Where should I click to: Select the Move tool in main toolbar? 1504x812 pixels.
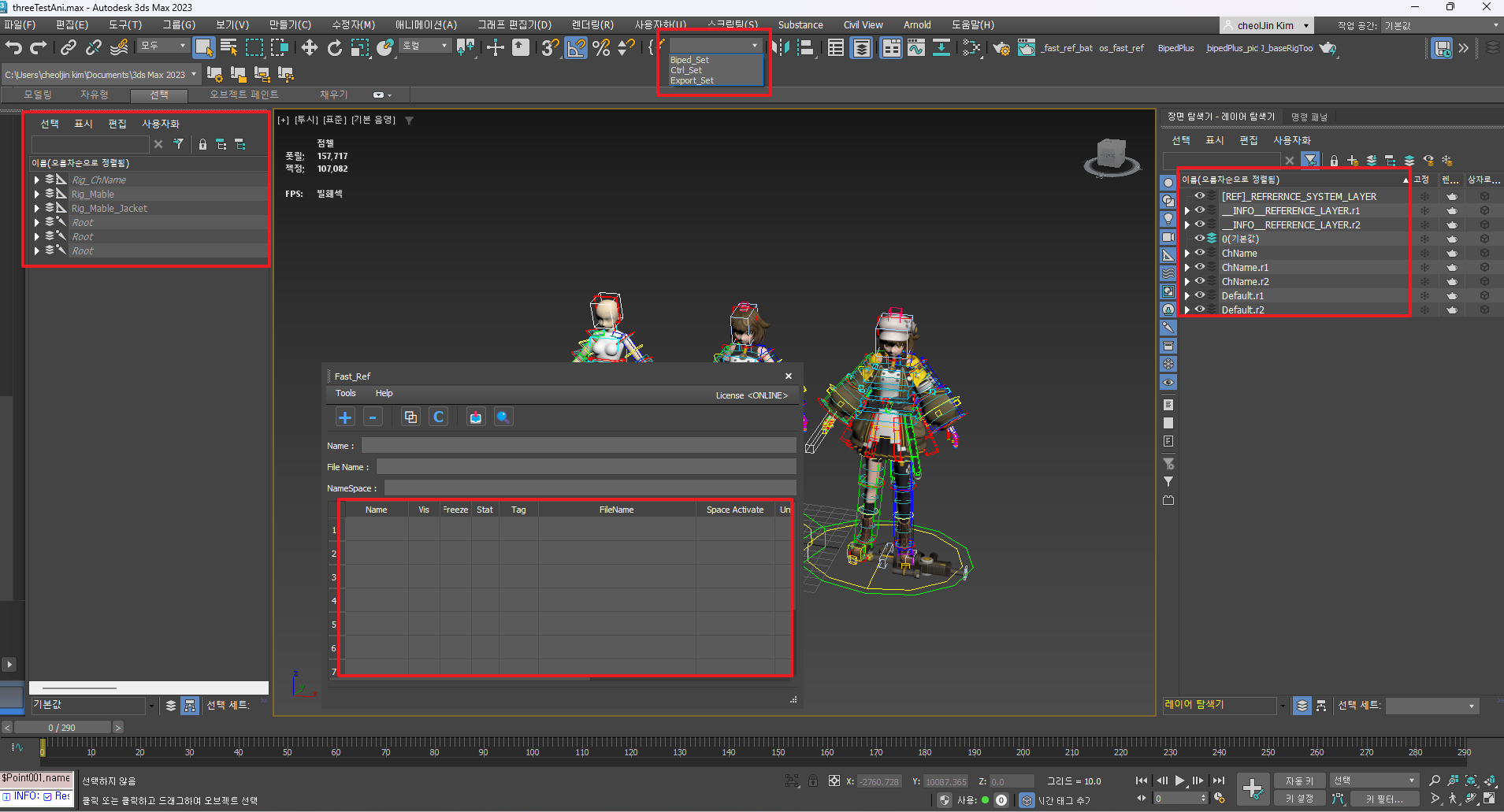309,48
